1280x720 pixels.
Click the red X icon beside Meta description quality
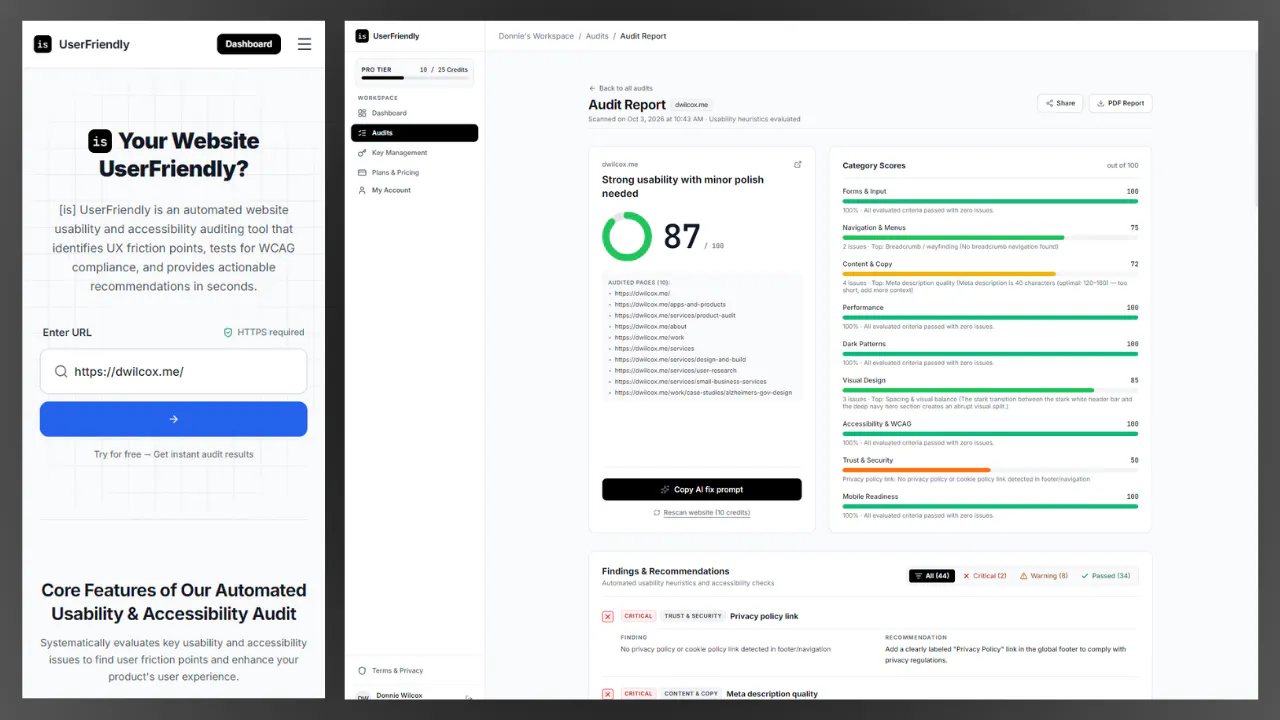(608, 693)
